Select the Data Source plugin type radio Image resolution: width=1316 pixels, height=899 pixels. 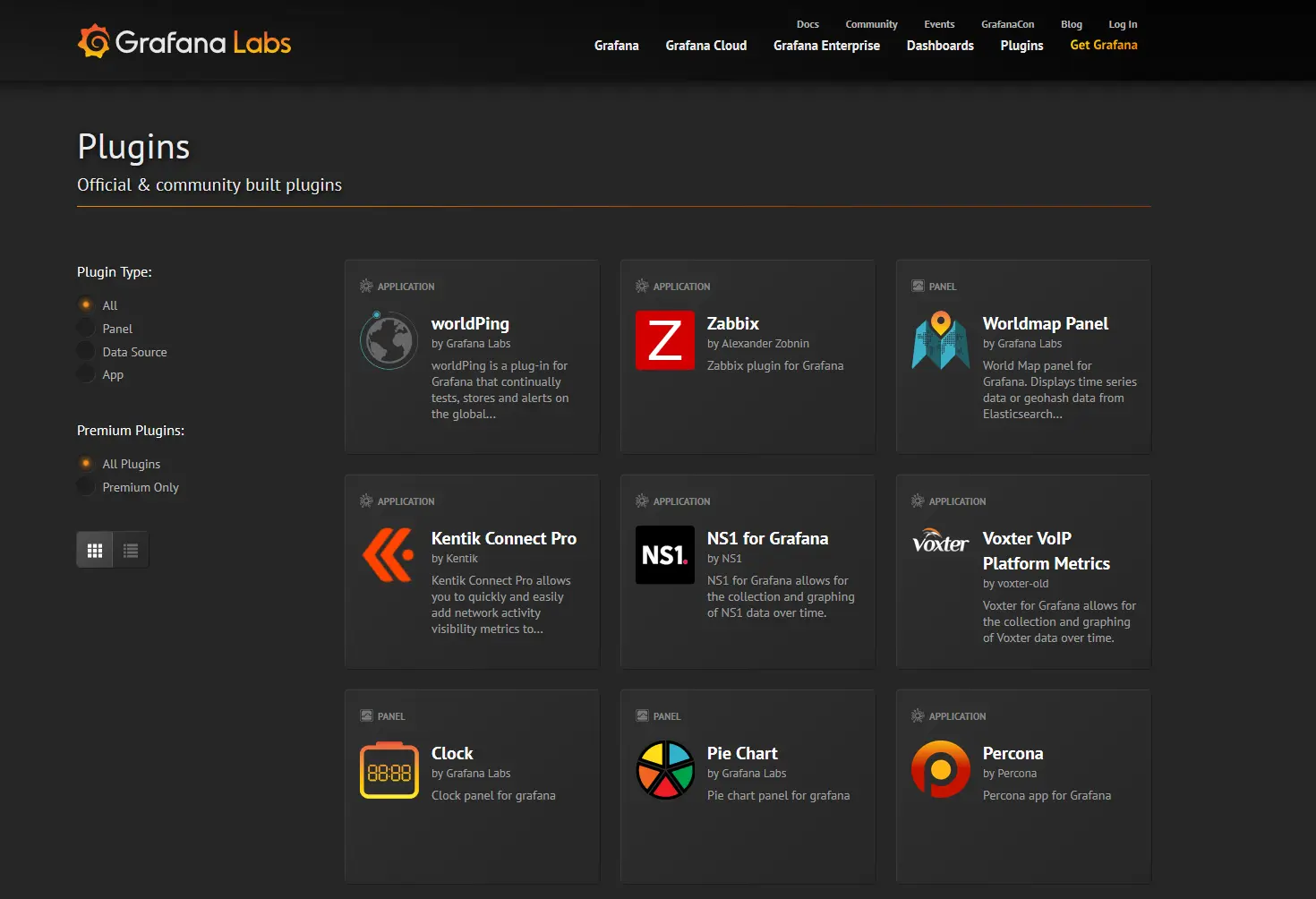coord(86,352)
